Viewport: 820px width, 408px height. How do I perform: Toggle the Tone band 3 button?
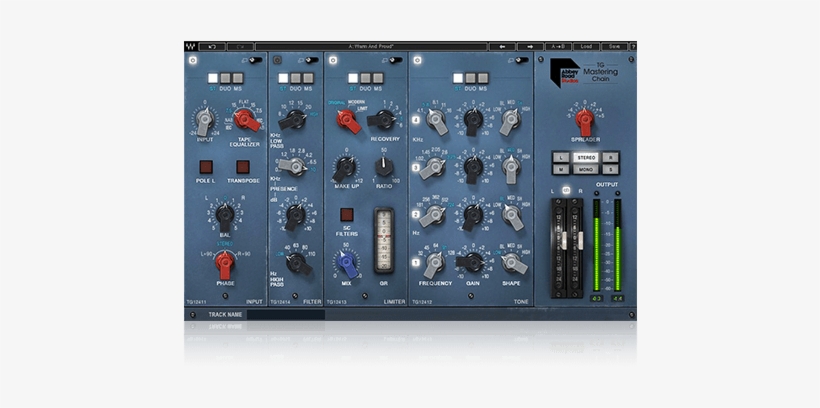click(416, 167)
